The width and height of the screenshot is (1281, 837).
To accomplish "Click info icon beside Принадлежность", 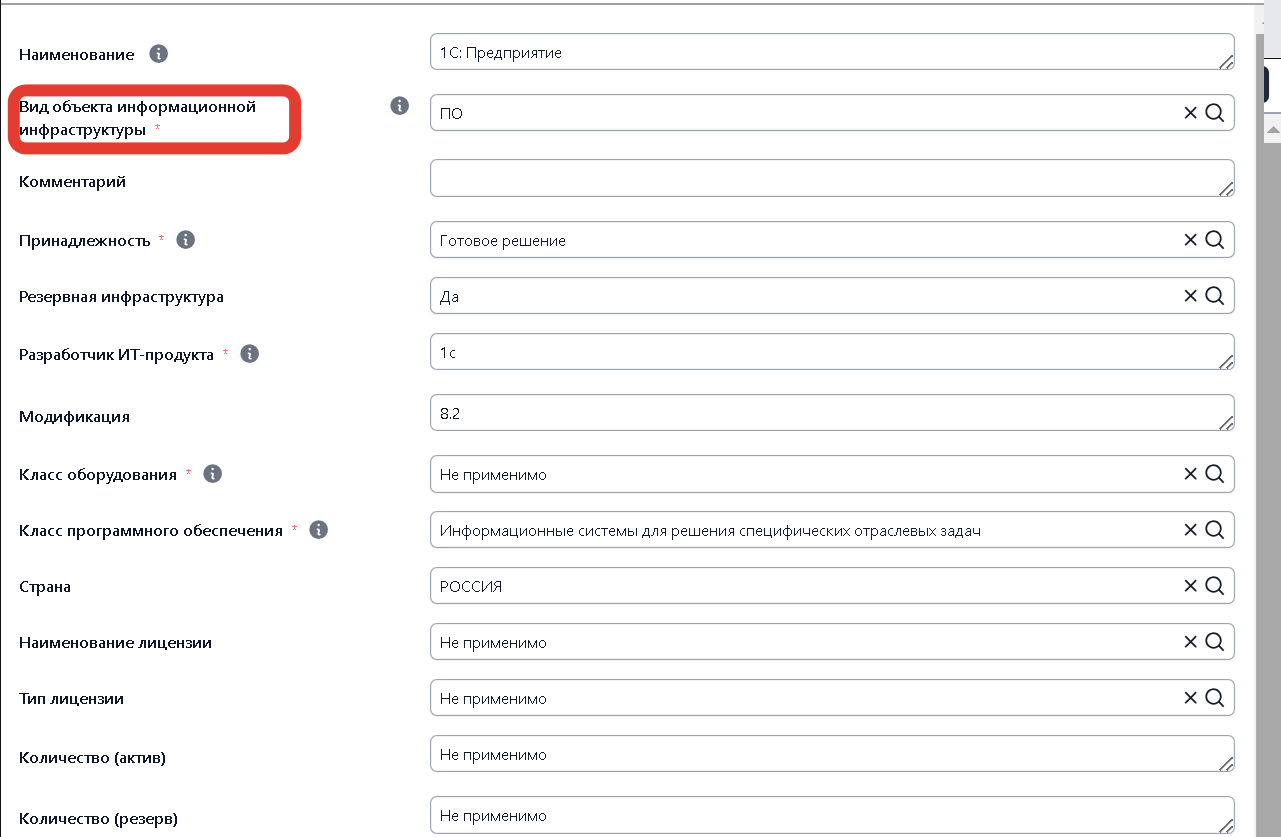I will click(186, 240).
